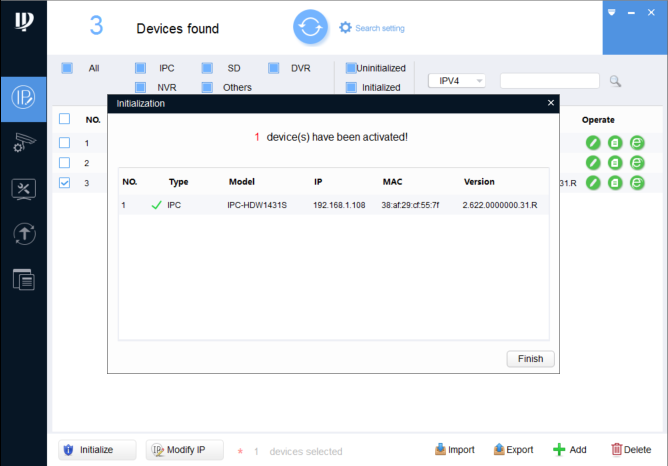Image resolution: width=668 pixels, height=466 pixels.
Task: Open Search setting via the gear icon
Action: (x=345, y=28)
